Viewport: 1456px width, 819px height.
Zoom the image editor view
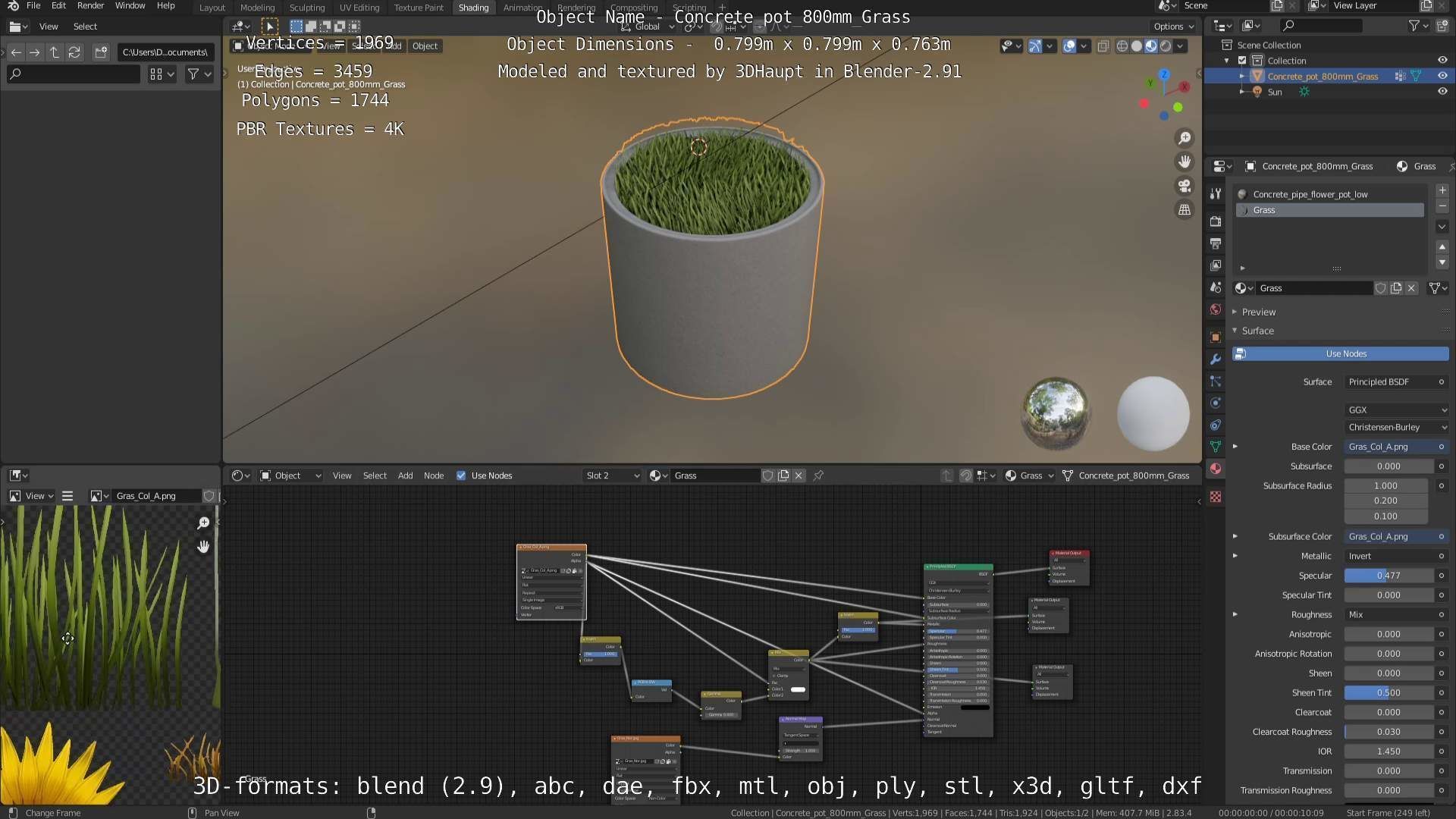(203, 523)
